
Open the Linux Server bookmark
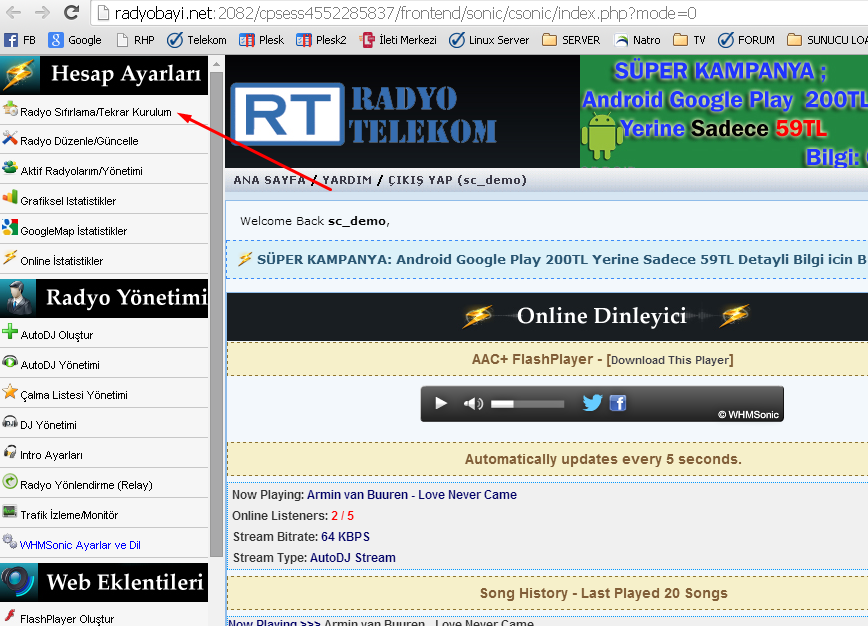point(489,40)
